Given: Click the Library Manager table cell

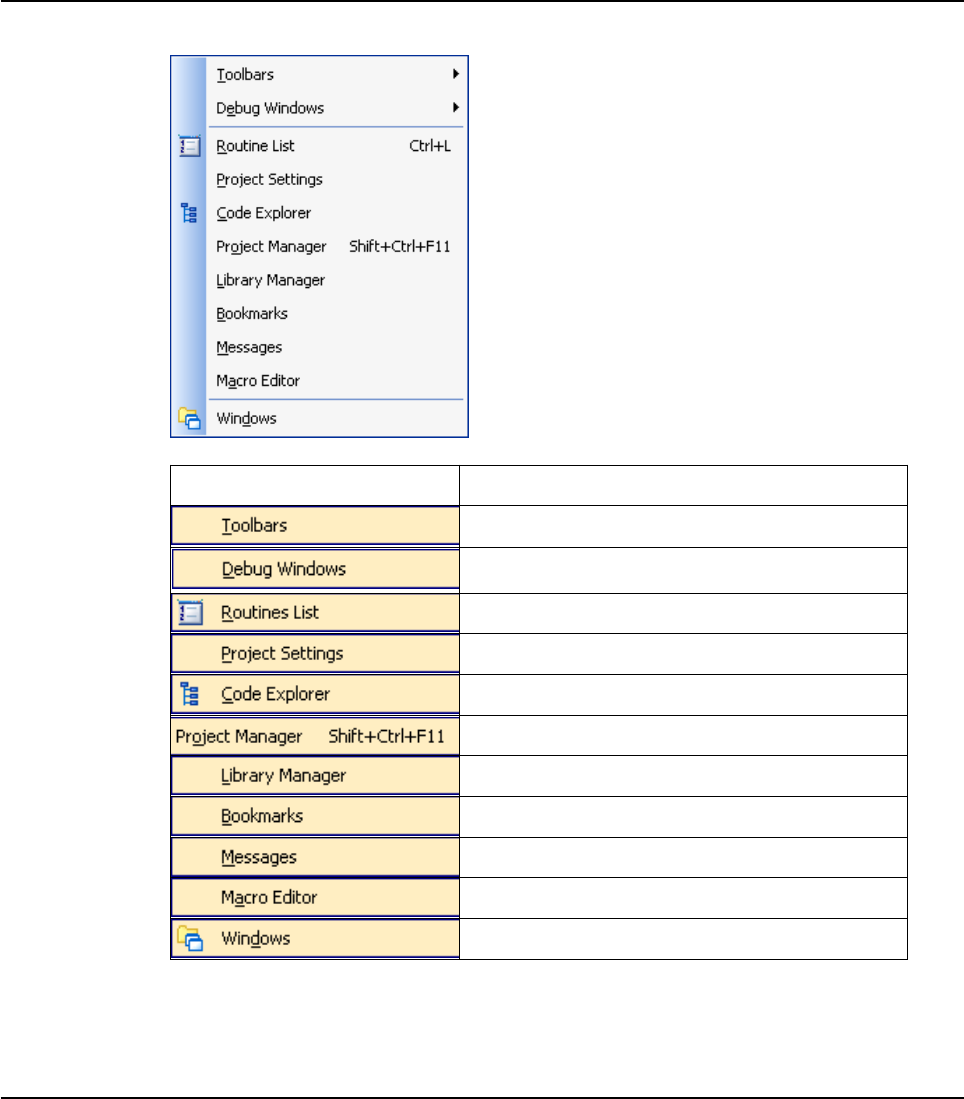Looking at the screenshot, I should [315, 776].
